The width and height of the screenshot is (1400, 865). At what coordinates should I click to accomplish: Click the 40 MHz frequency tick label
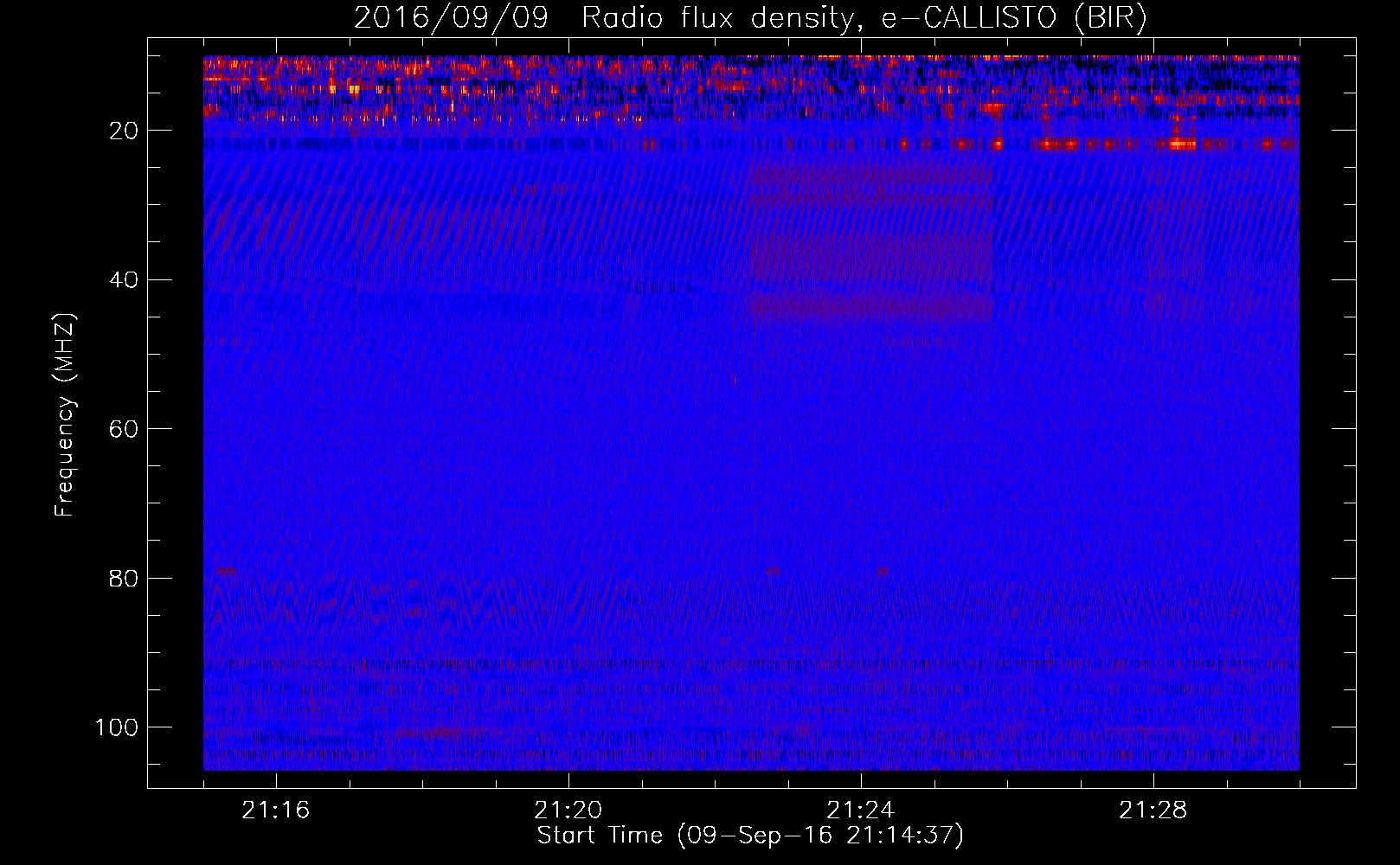123,279
